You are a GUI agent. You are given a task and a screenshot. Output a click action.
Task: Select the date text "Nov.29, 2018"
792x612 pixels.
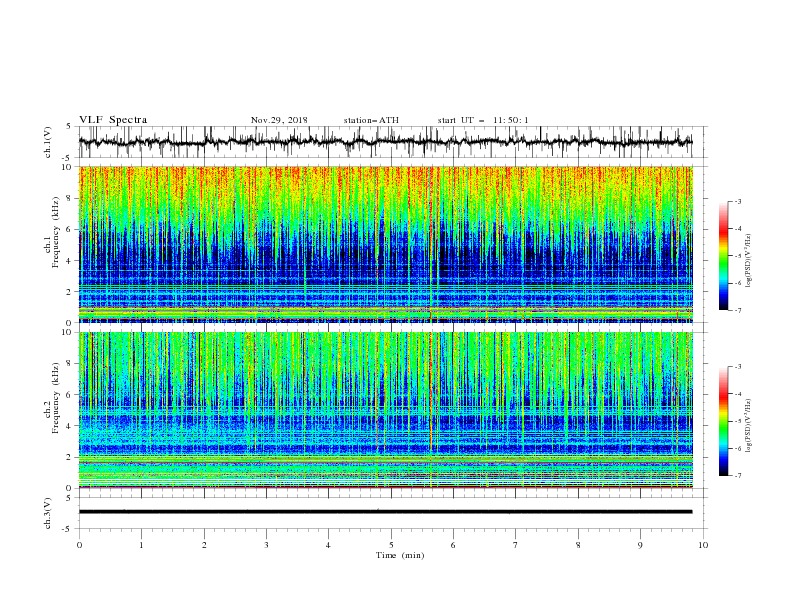coord(279,120)
